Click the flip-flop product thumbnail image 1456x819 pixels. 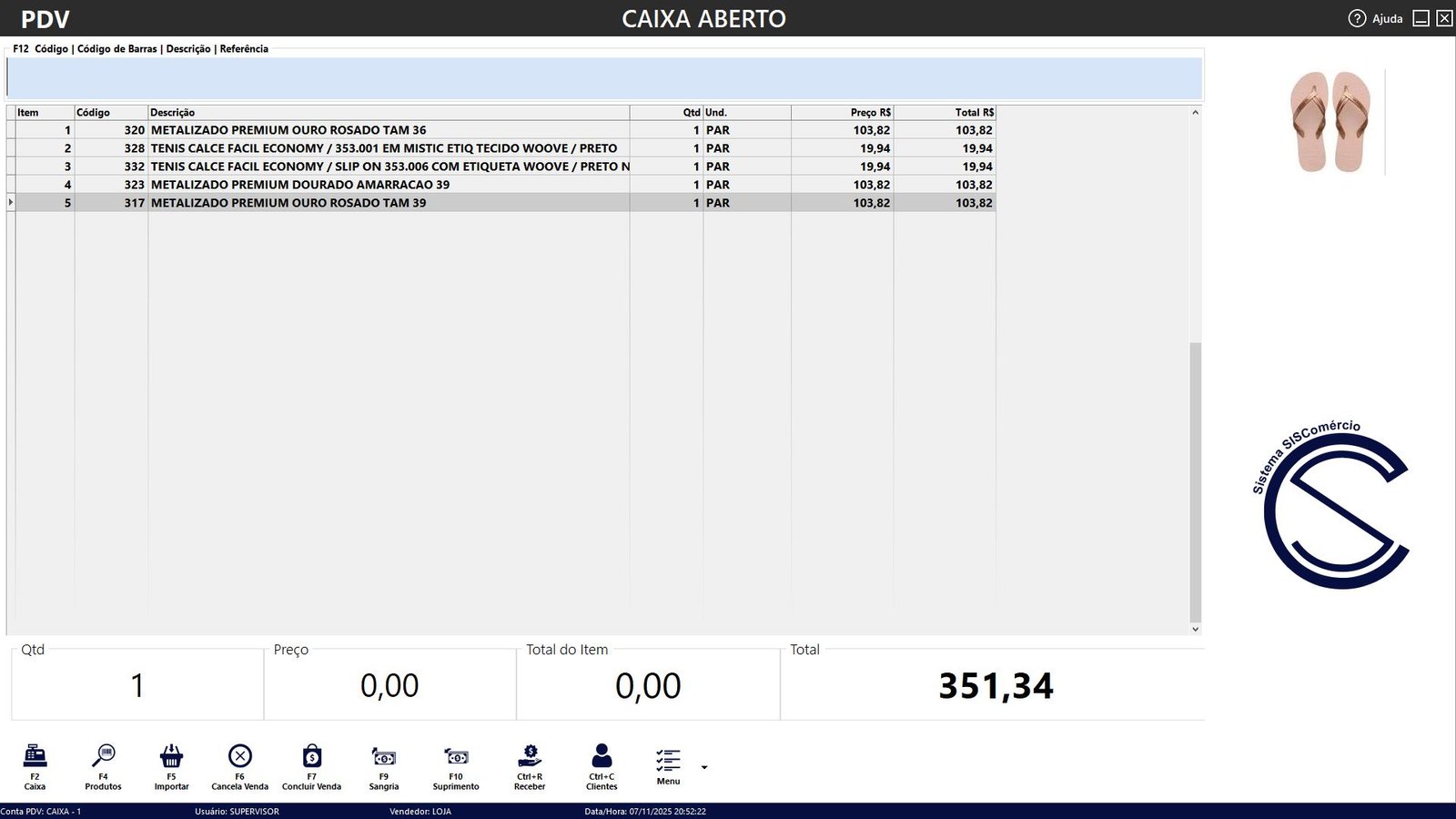pos(1330,122)
